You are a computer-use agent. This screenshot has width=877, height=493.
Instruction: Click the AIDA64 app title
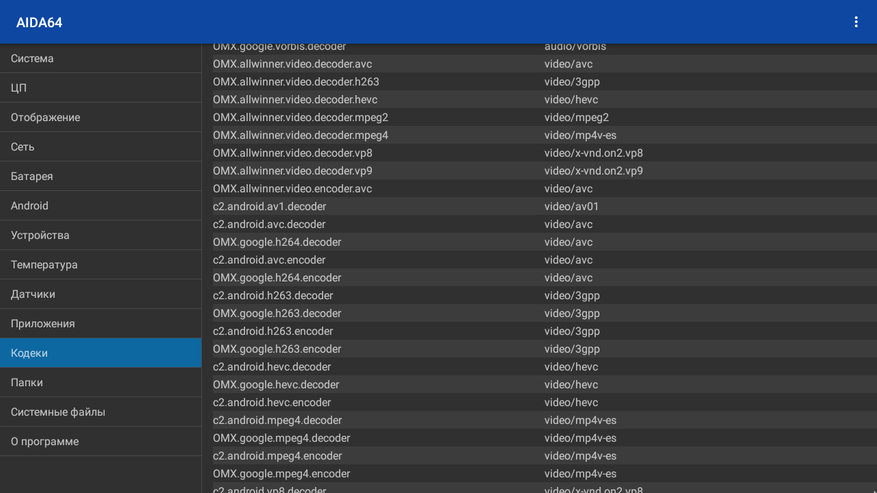pos(39,22)
